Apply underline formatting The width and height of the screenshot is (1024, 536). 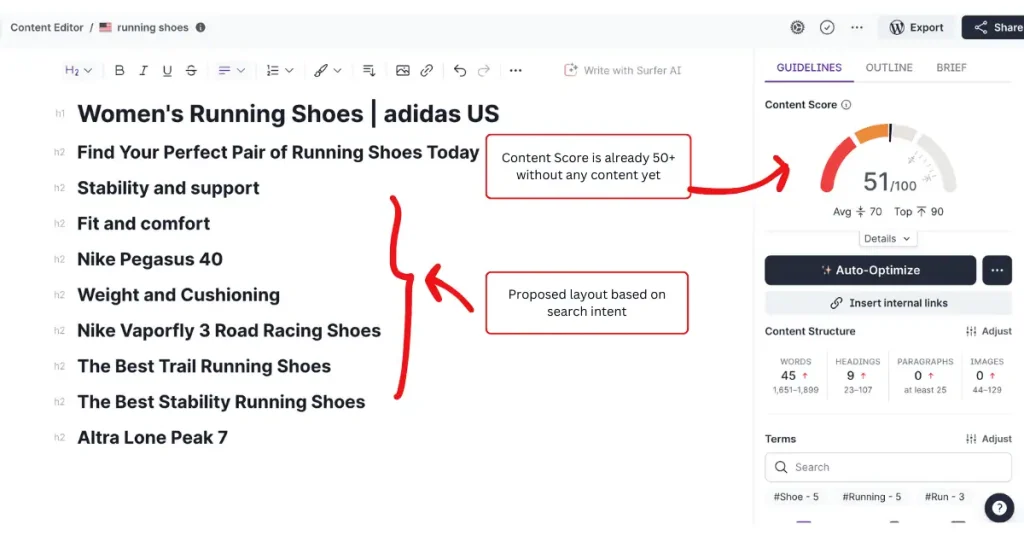[167, 71]
